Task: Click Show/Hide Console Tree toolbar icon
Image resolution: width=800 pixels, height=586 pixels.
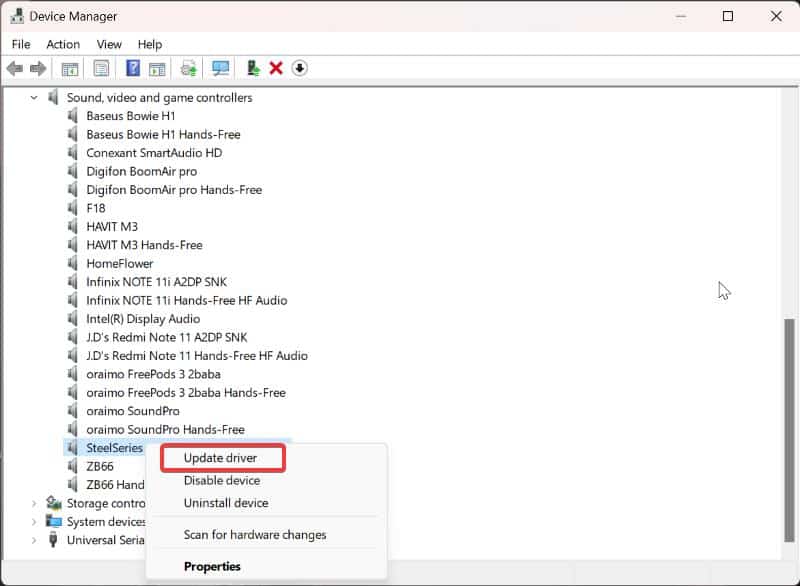Action: 70,68
